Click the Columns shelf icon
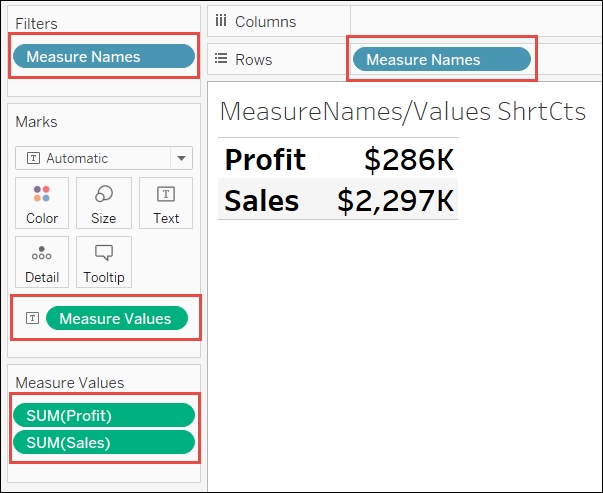The width and height of the screenshot is (603, 493). 221,21
